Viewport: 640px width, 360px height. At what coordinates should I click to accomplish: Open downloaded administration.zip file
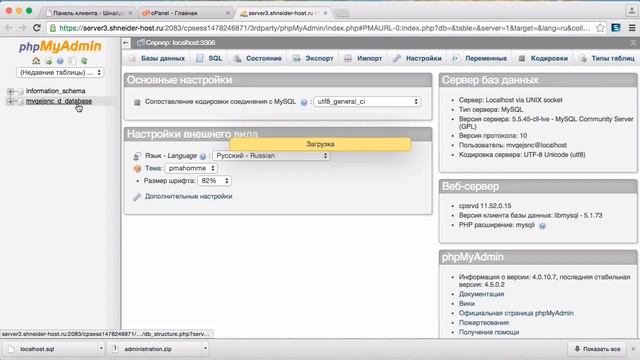[154, 349]
